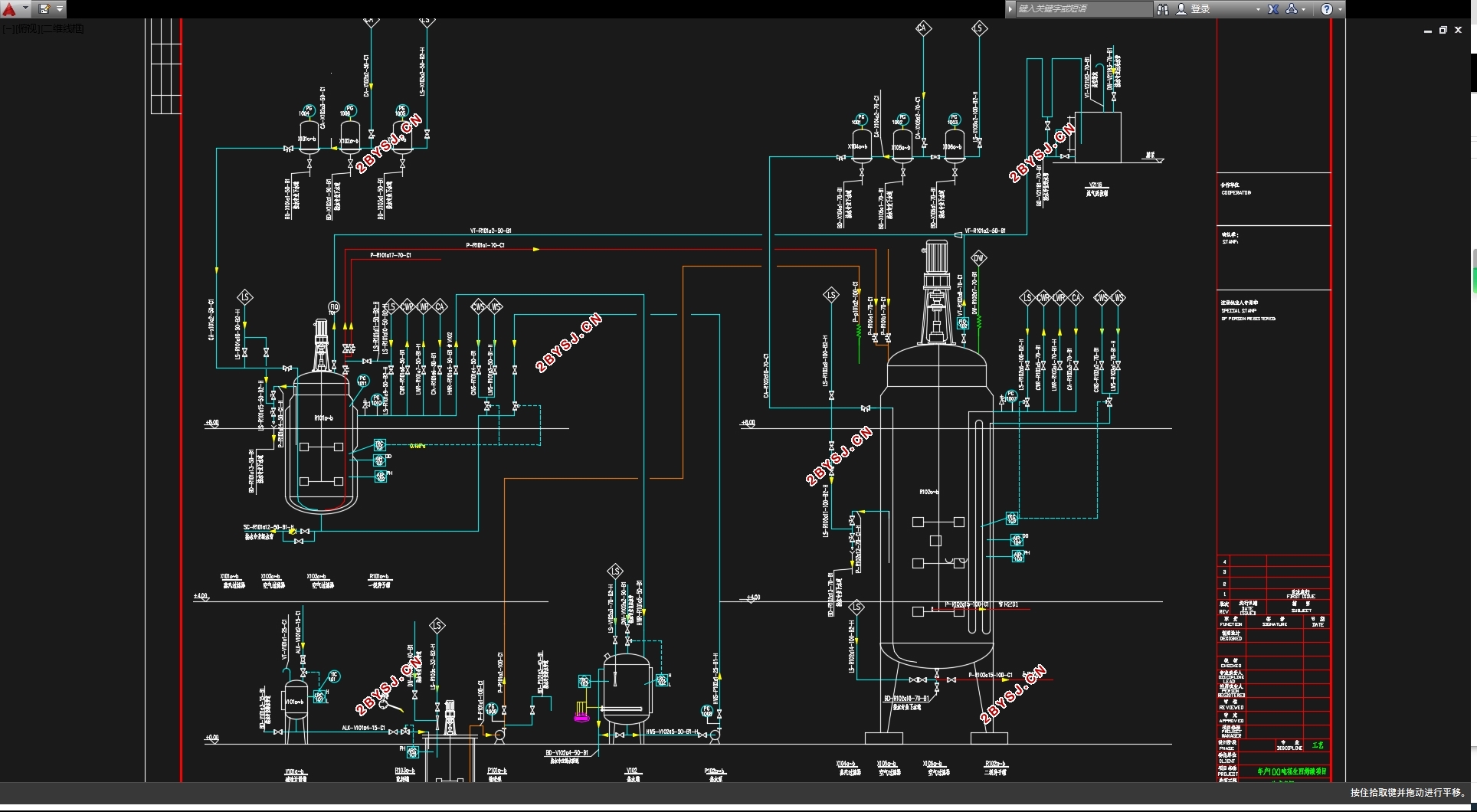Expand the 登录 sign-in dropdown arrow

coord(1258,9)
